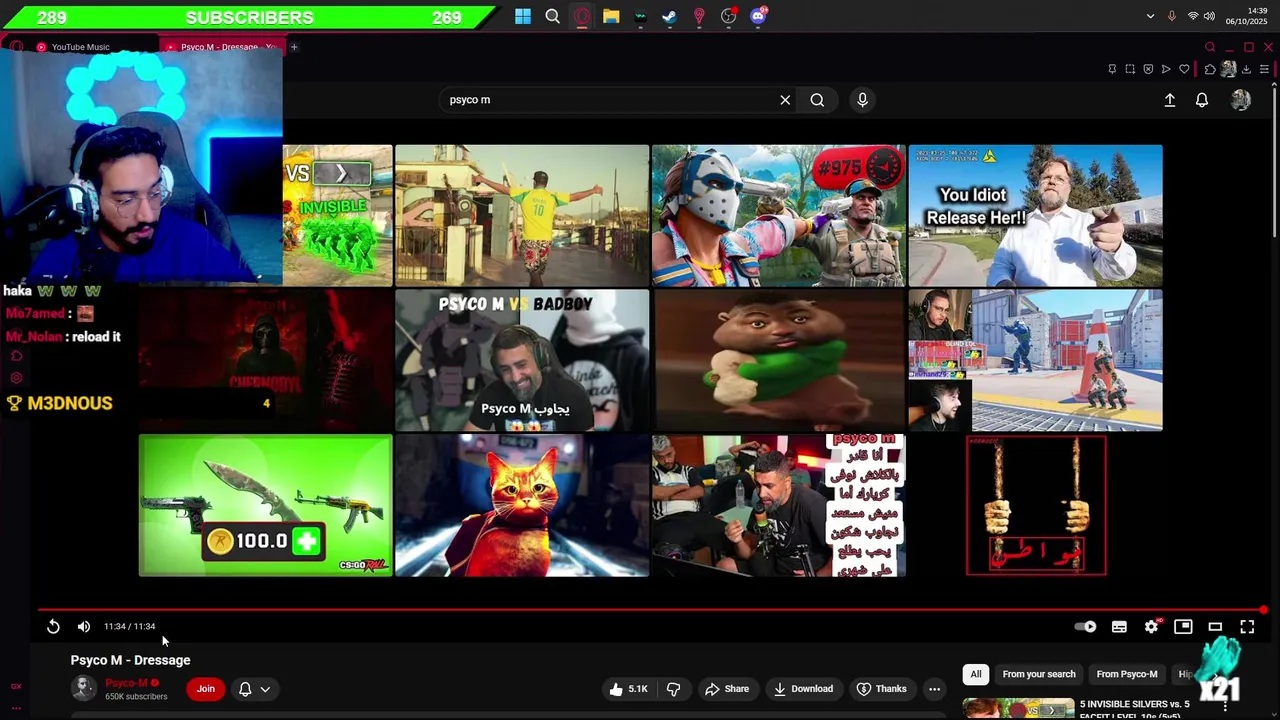Open Opera tab search icon
The image size is (1280, 720).
(1210, 47)
